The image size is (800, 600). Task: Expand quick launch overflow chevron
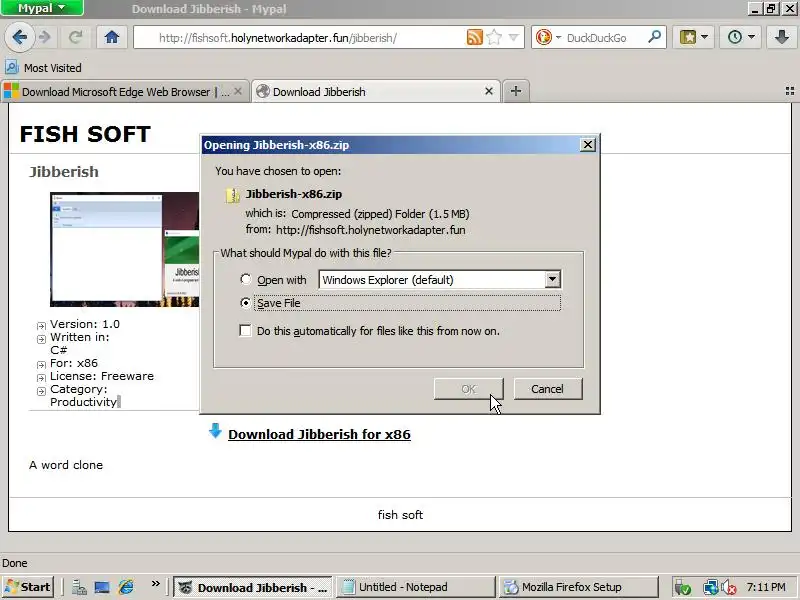(x=156, y=584)
